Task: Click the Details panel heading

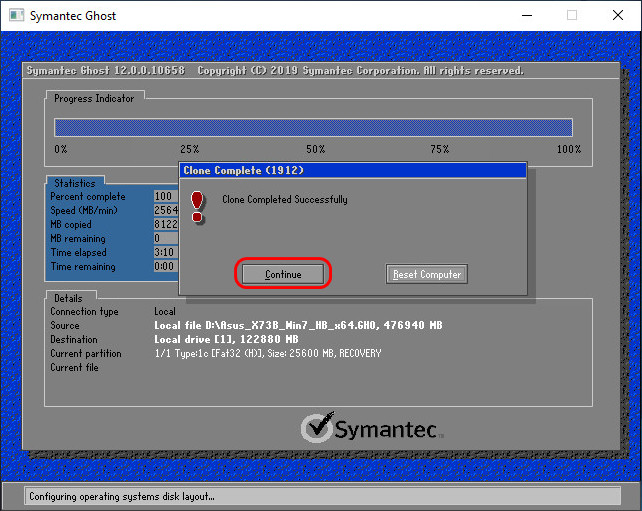Action: tap(68, 298)
